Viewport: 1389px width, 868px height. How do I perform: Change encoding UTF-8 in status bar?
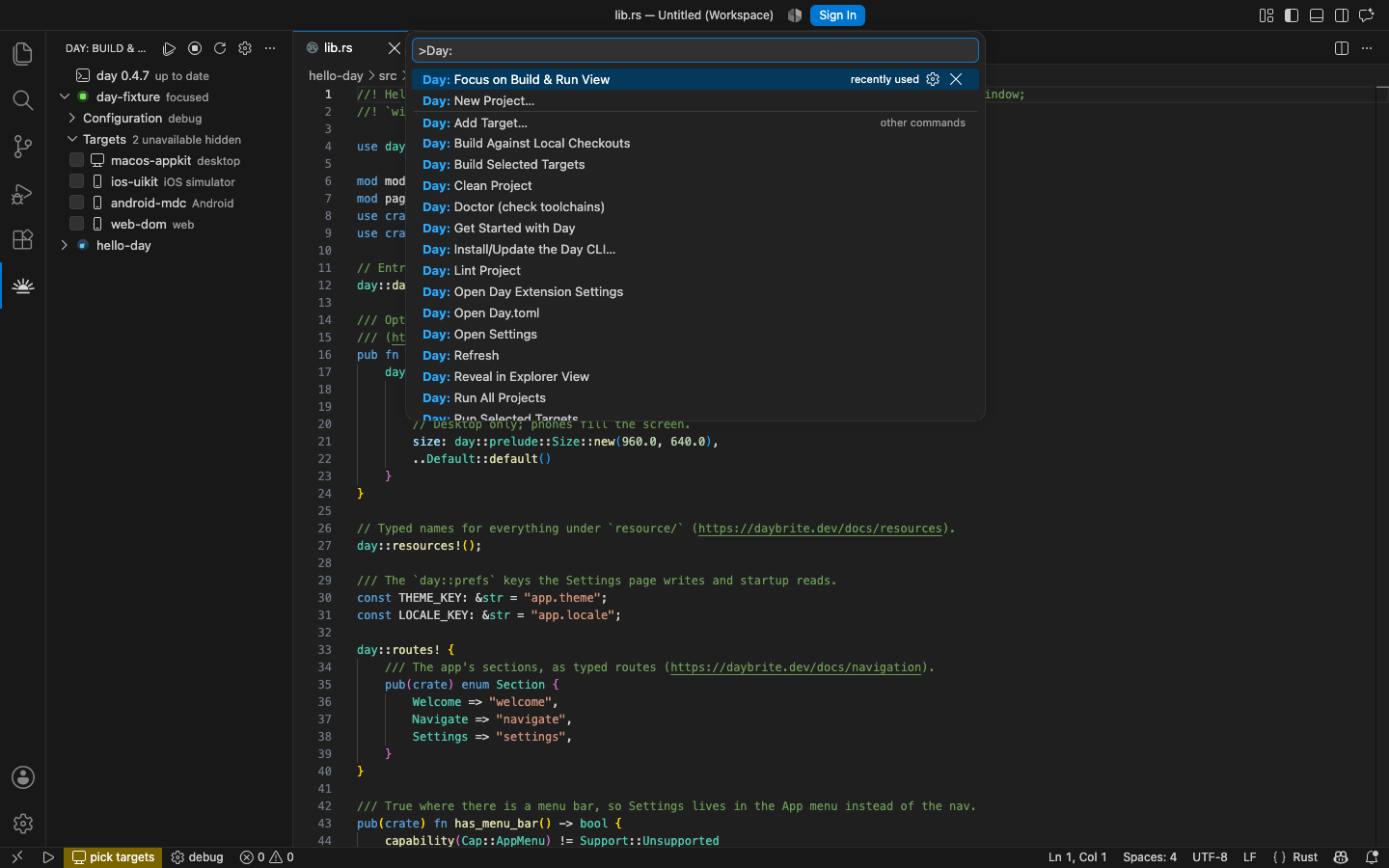pos(1210,857)
